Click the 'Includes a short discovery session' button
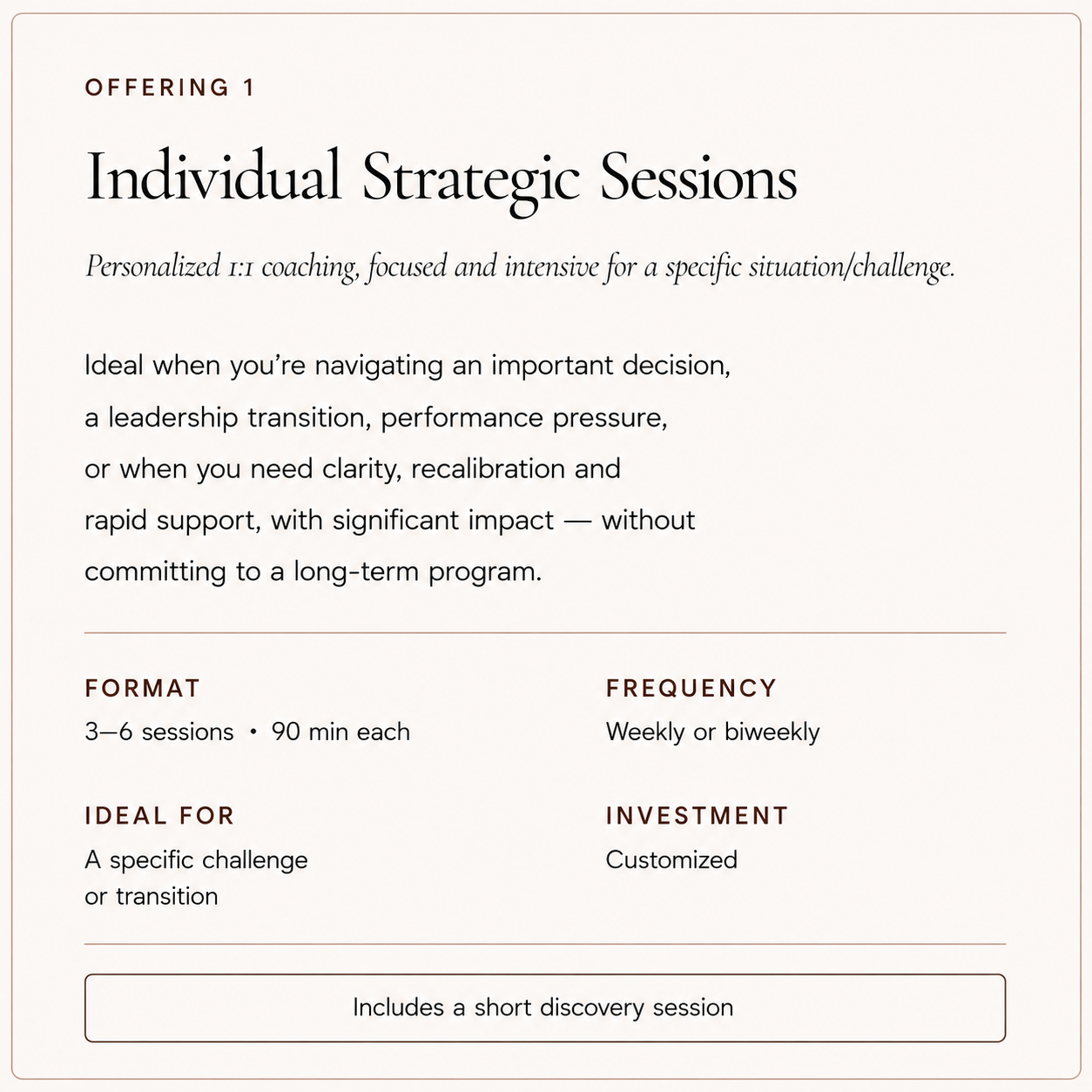This screenshot has height=1092, width=1092. pyautogui.click(x=545, y=1008)
